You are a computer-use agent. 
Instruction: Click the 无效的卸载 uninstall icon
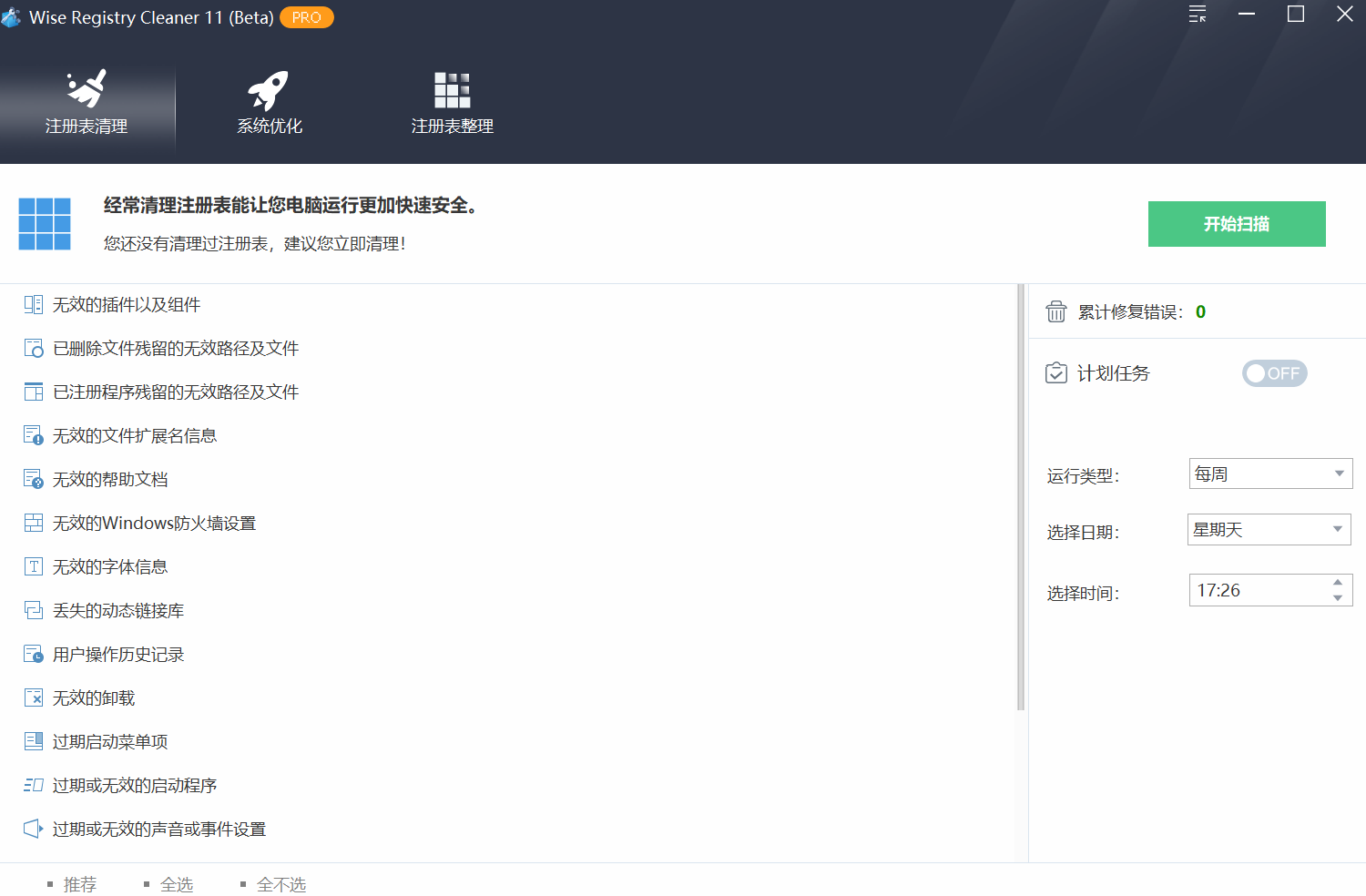tap(33, 697)
